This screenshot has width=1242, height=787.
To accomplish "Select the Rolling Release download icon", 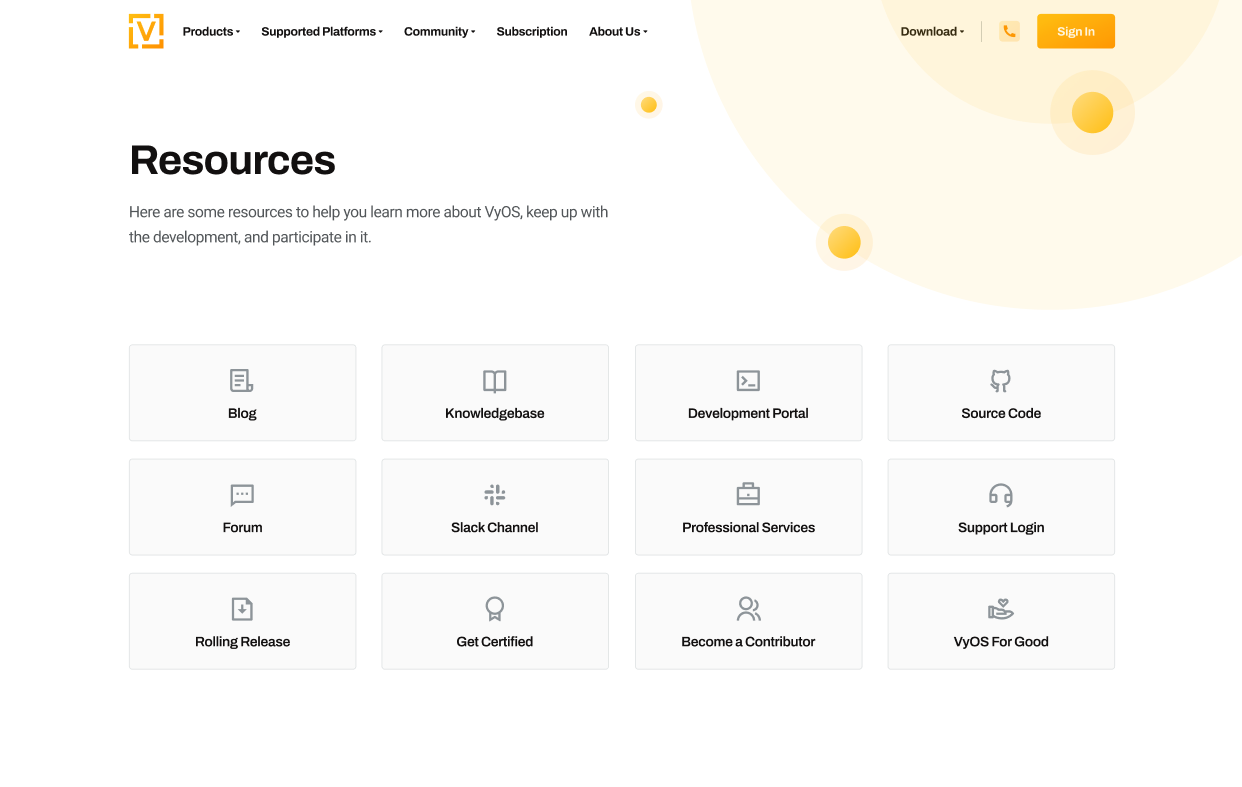I will click(241, 608).
